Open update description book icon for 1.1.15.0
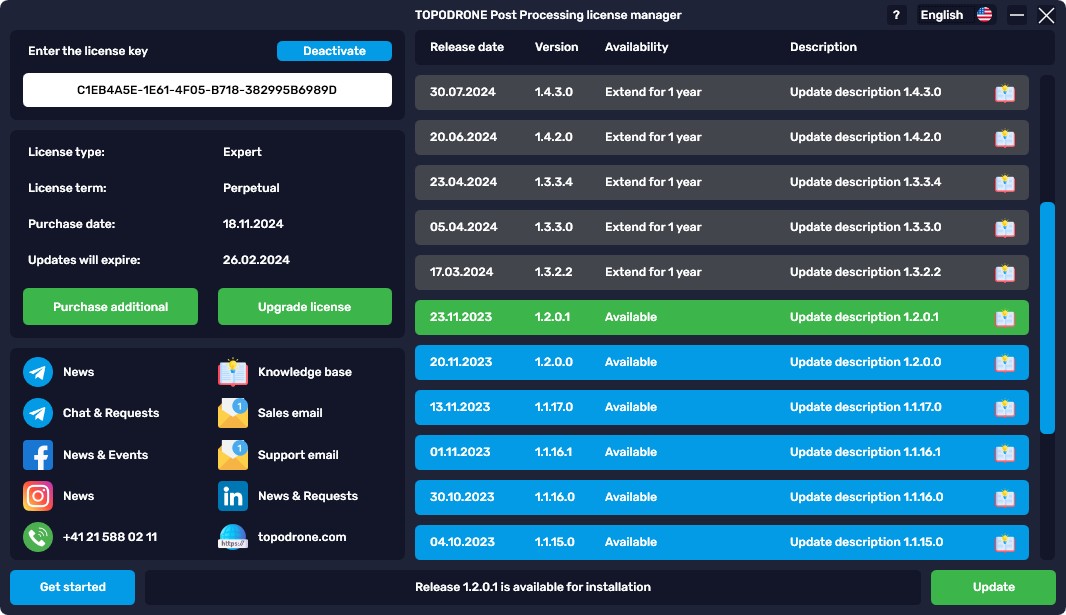The image size is (1066, 615). click(x=1004, y=542)
